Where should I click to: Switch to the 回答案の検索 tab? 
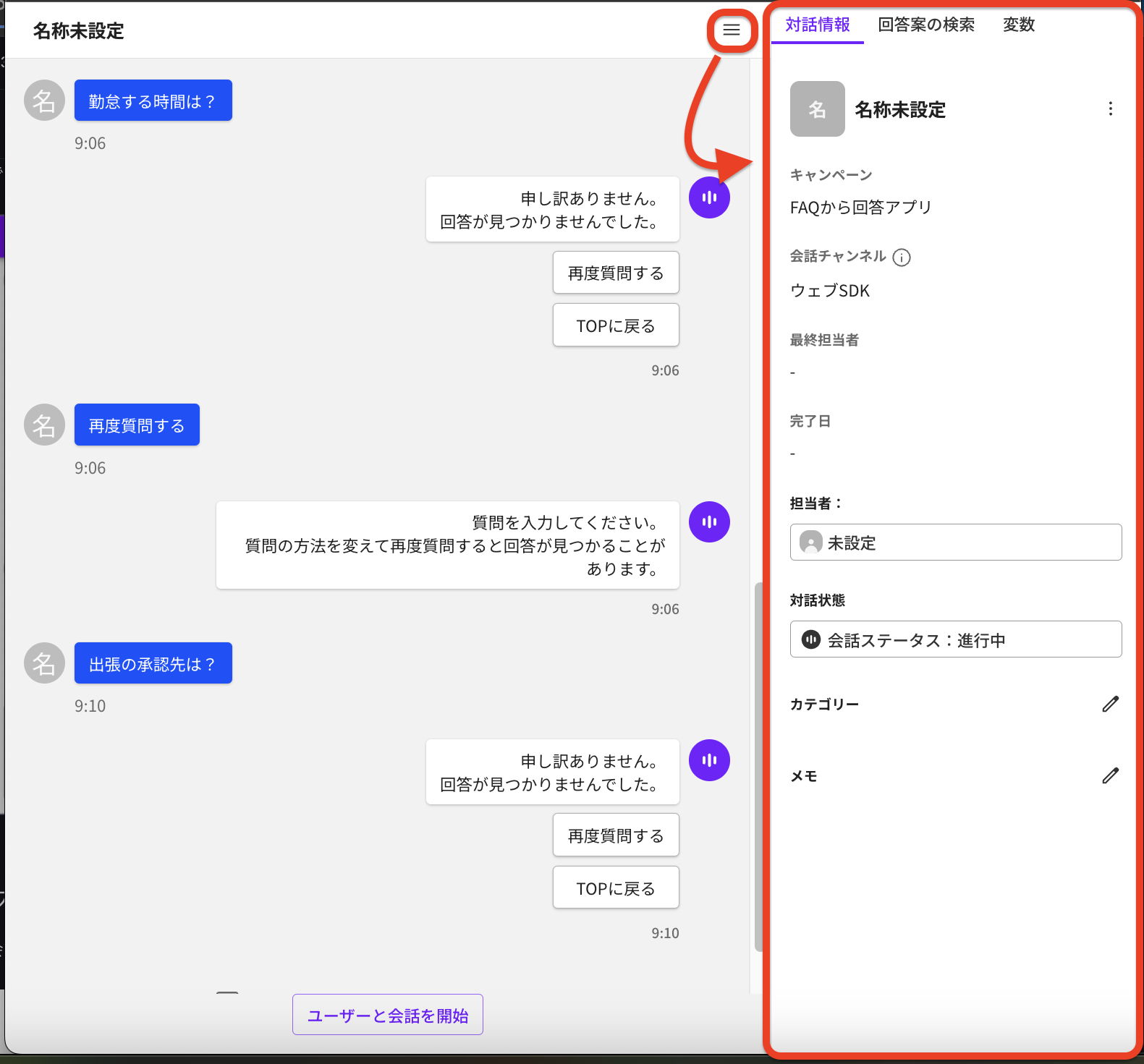(925, 25)
